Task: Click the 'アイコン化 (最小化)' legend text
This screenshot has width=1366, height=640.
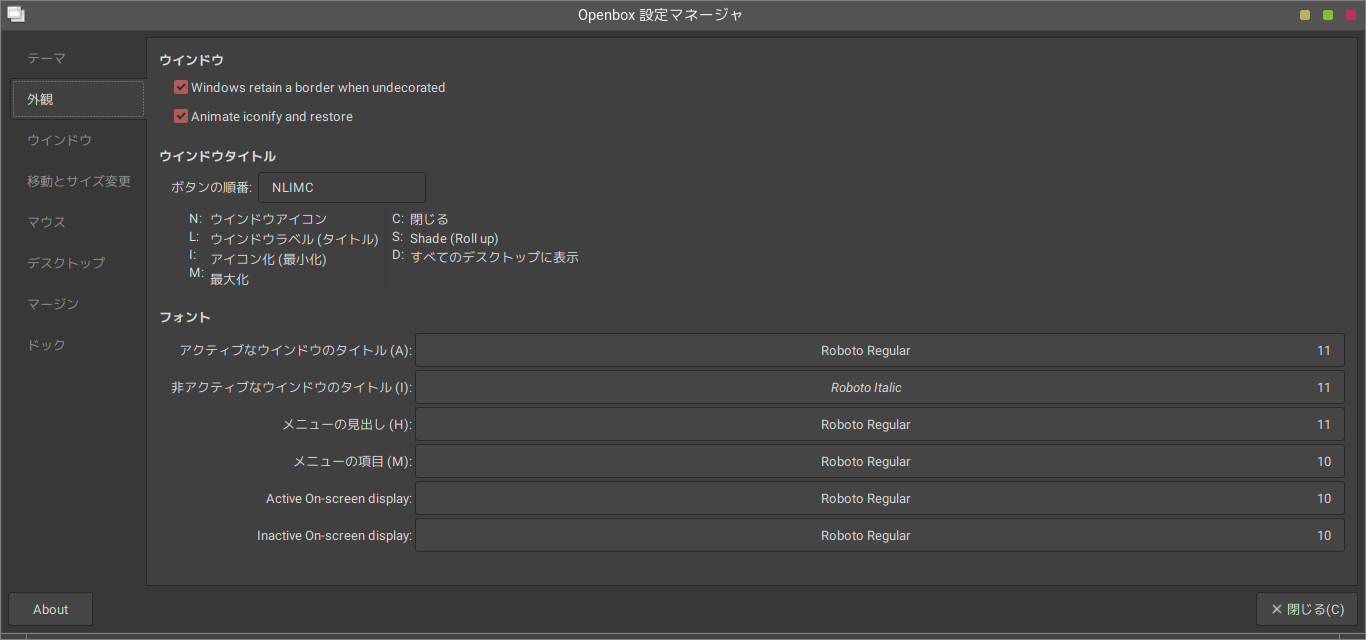Action: [x=268, y=260]
